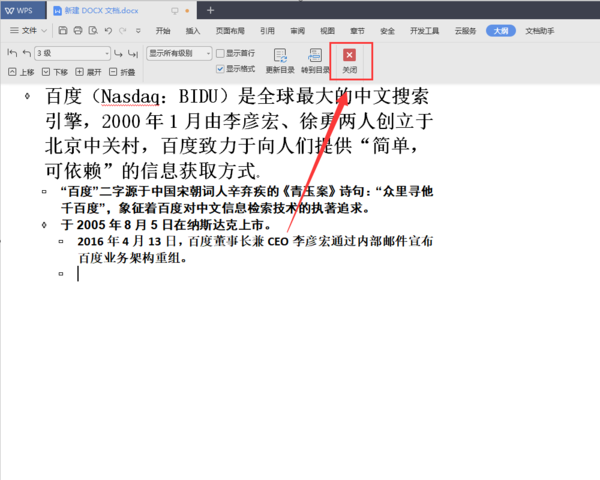Expand the 文件 menu dropdown arrow

click(x=44, y=31)
